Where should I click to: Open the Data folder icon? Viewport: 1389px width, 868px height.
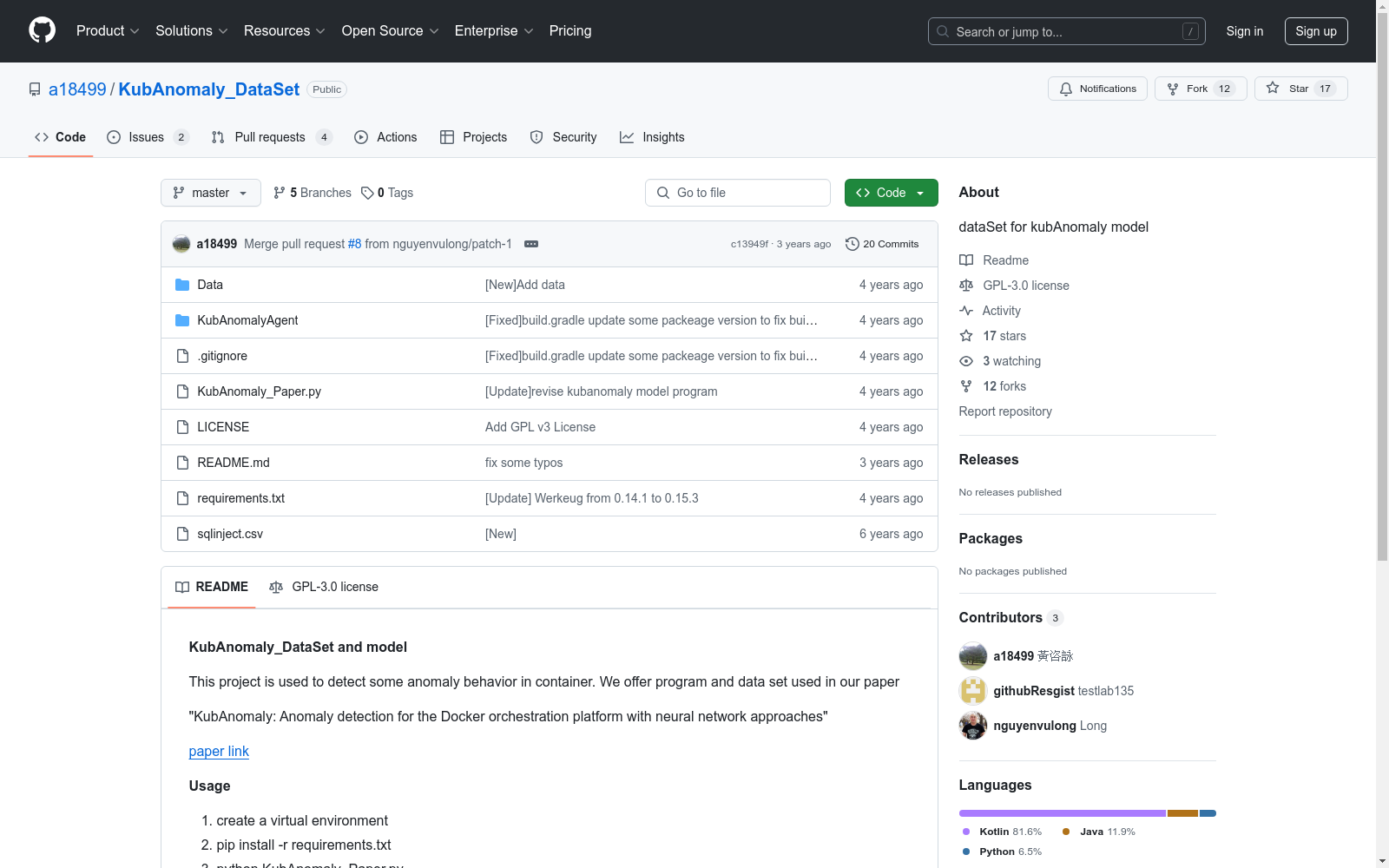coord(182,285)
